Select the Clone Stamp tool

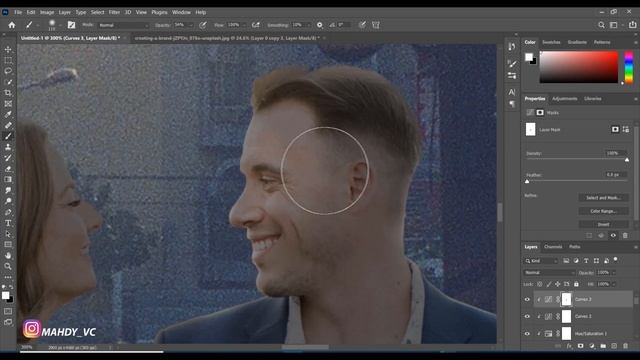tap(8, 147)
